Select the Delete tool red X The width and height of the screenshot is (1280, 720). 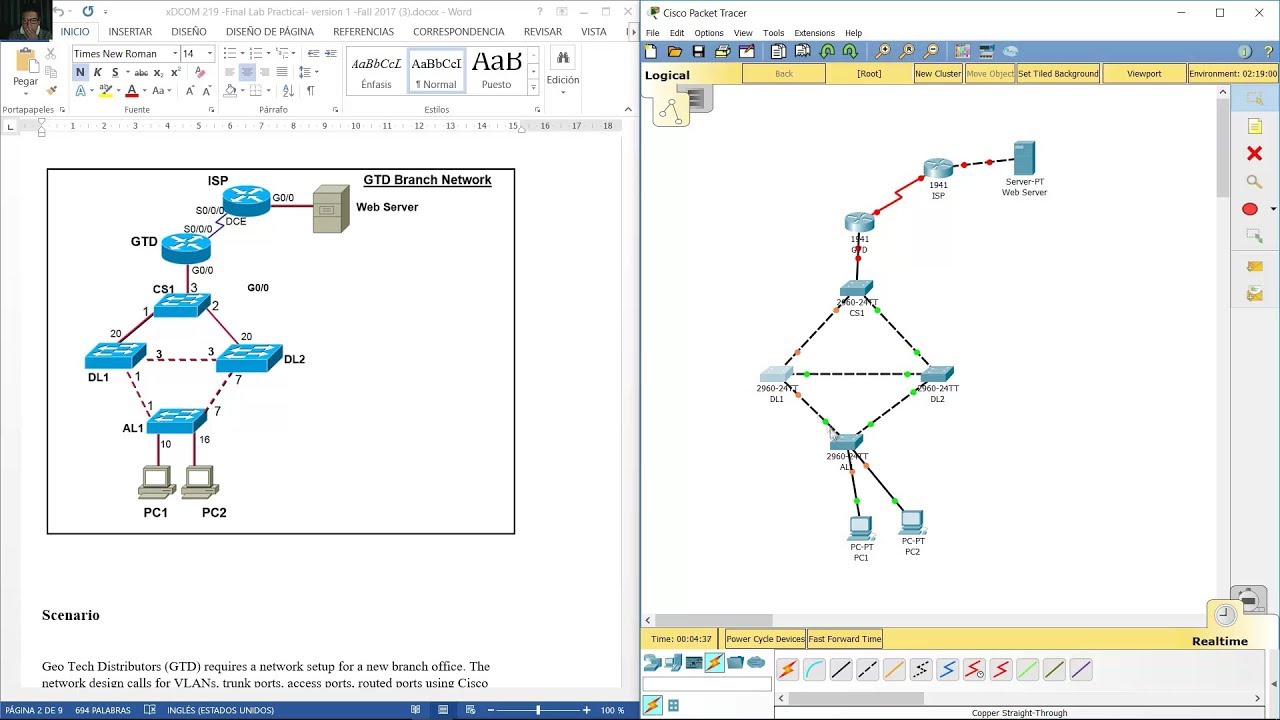tap(1254, 153)
